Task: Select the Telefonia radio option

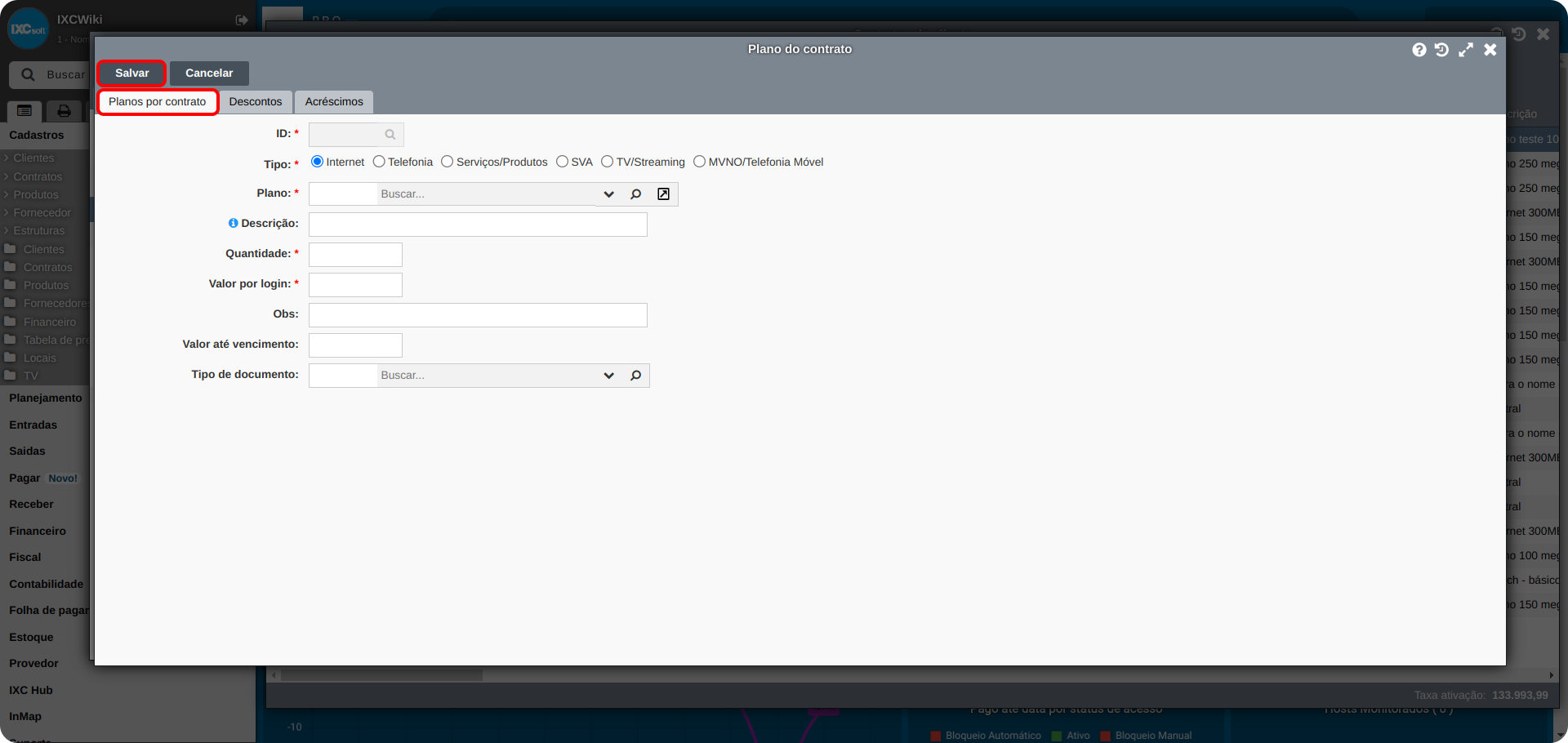Action: (379, 162)
